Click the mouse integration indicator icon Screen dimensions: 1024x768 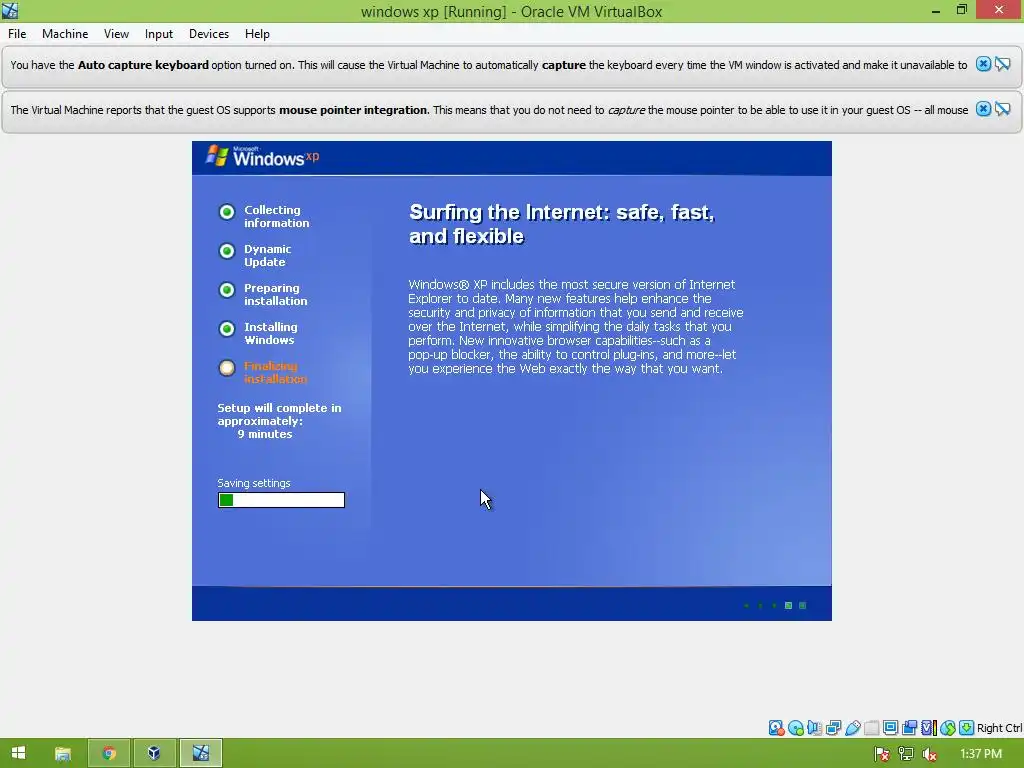pyautogui.click(x=948, y=728)
